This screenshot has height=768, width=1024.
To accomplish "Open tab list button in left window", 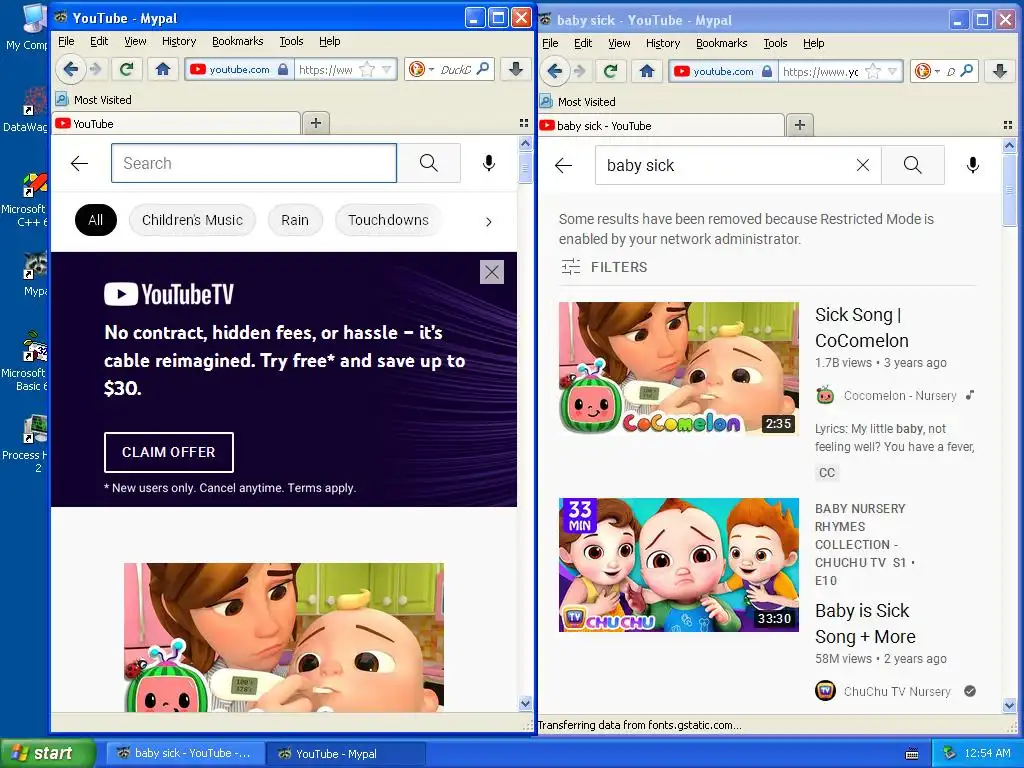I will coord(524,123).
